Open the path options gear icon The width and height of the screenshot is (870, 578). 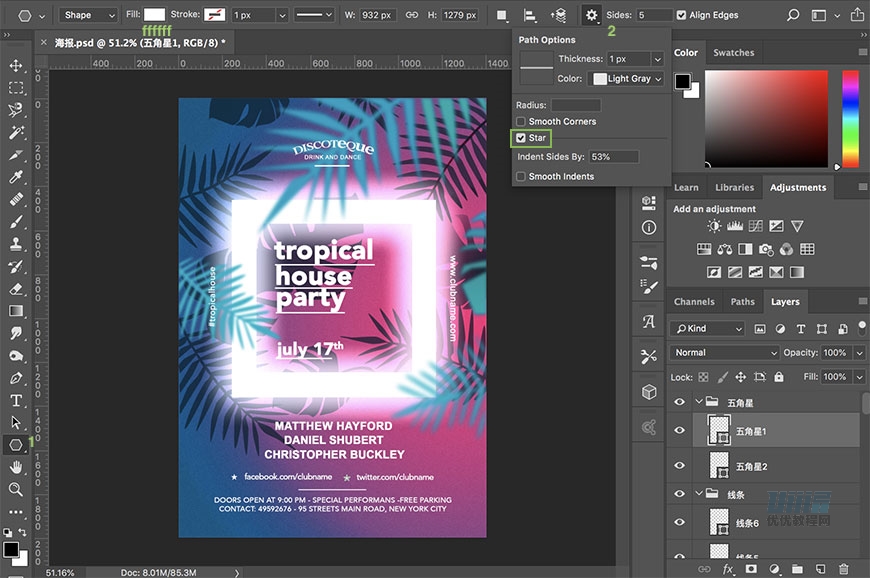tap(592, 15)
